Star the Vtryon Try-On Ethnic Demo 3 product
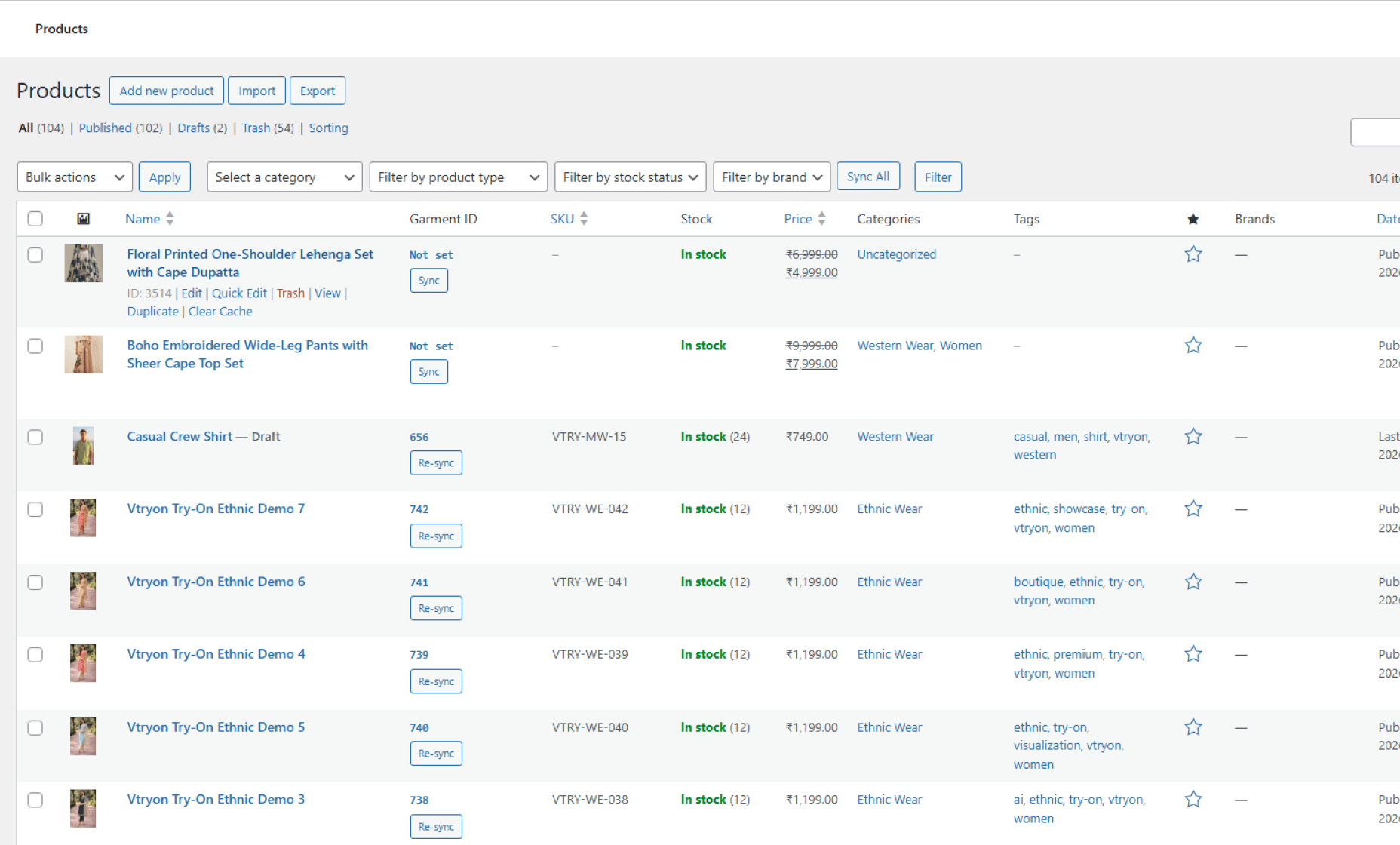 pos(1193,799)
